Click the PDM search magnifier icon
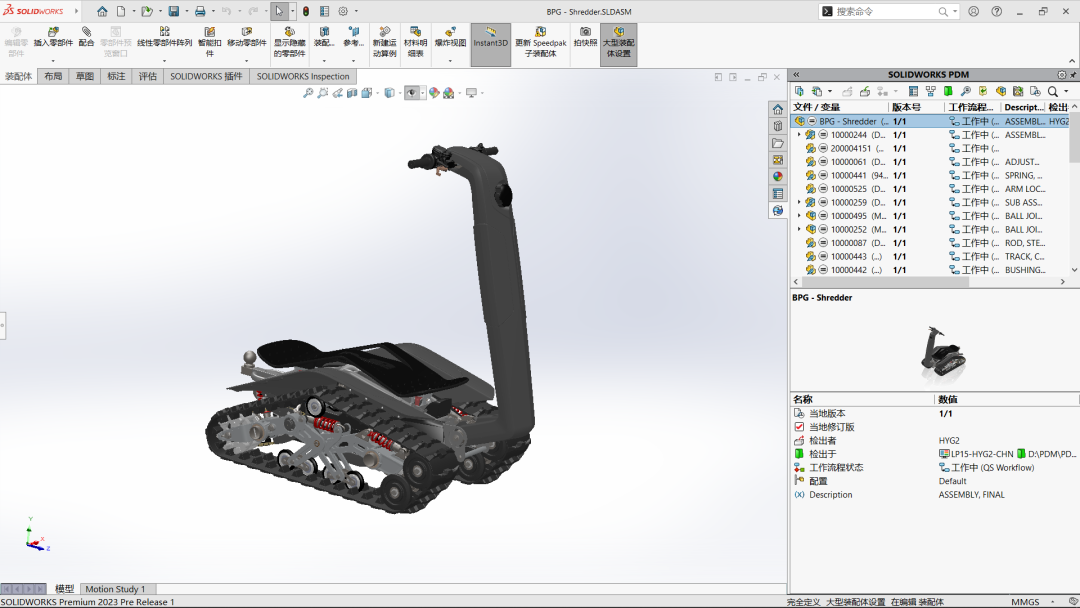The image size is (1080, 608). tap(1052, 91)
